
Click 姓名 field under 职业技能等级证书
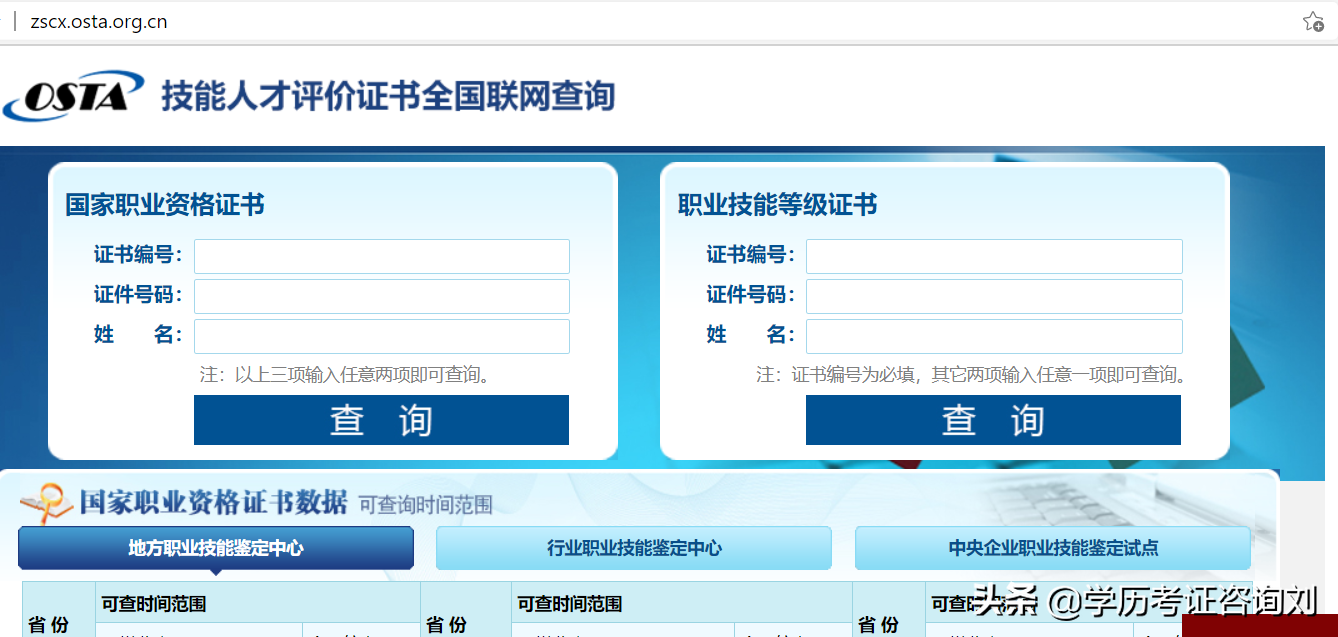click(x=994, y=336)
